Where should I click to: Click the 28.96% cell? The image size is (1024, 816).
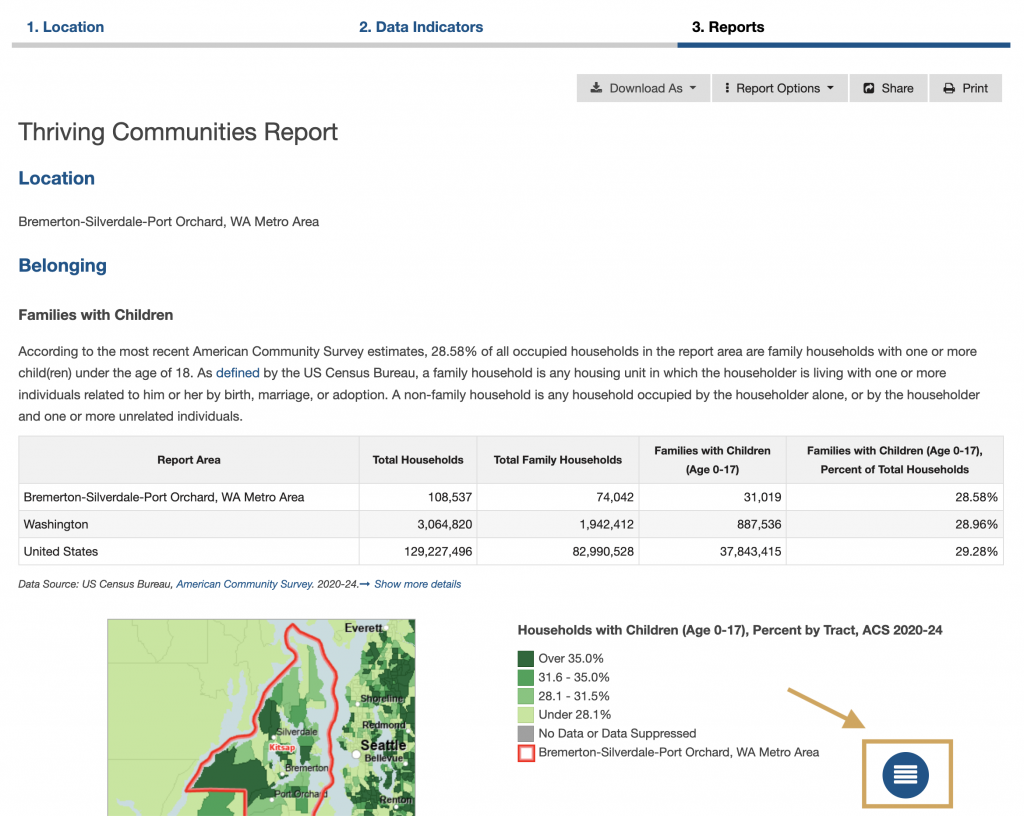pyautogui.click(x=895, y=524)
